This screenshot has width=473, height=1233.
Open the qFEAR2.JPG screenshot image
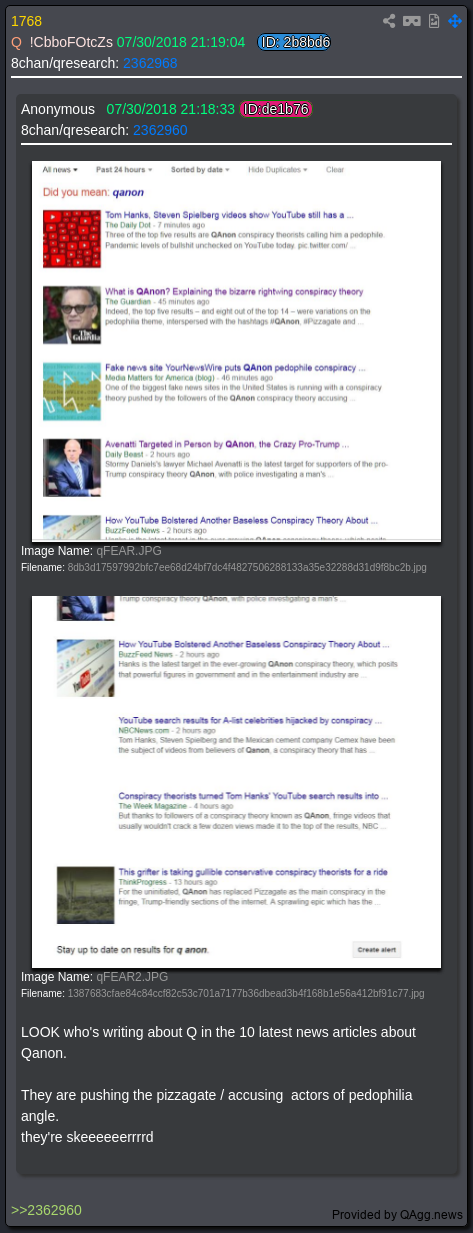point(236,782)
